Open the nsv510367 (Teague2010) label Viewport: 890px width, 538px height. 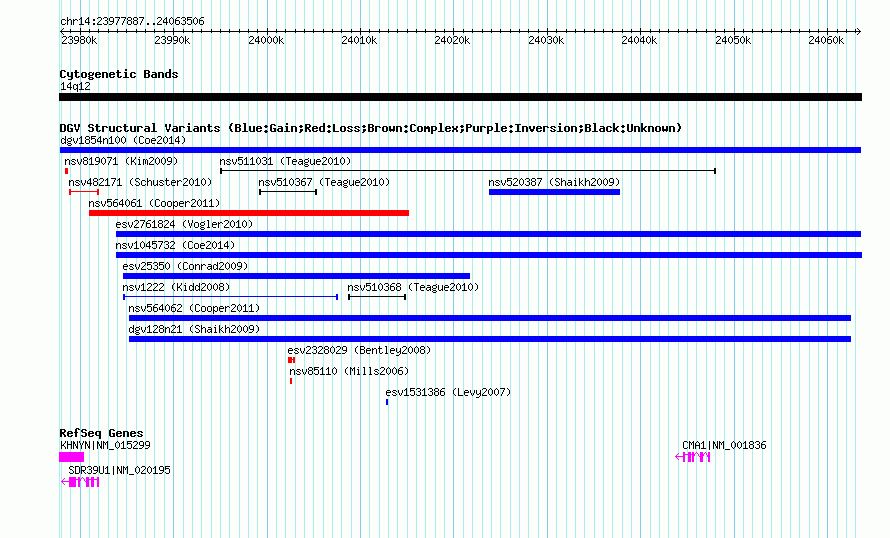(x=324, y=182)
